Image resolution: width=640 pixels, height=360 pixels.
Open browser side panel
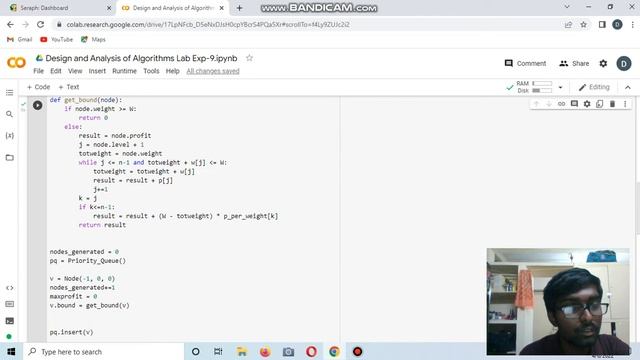(602, 24)
